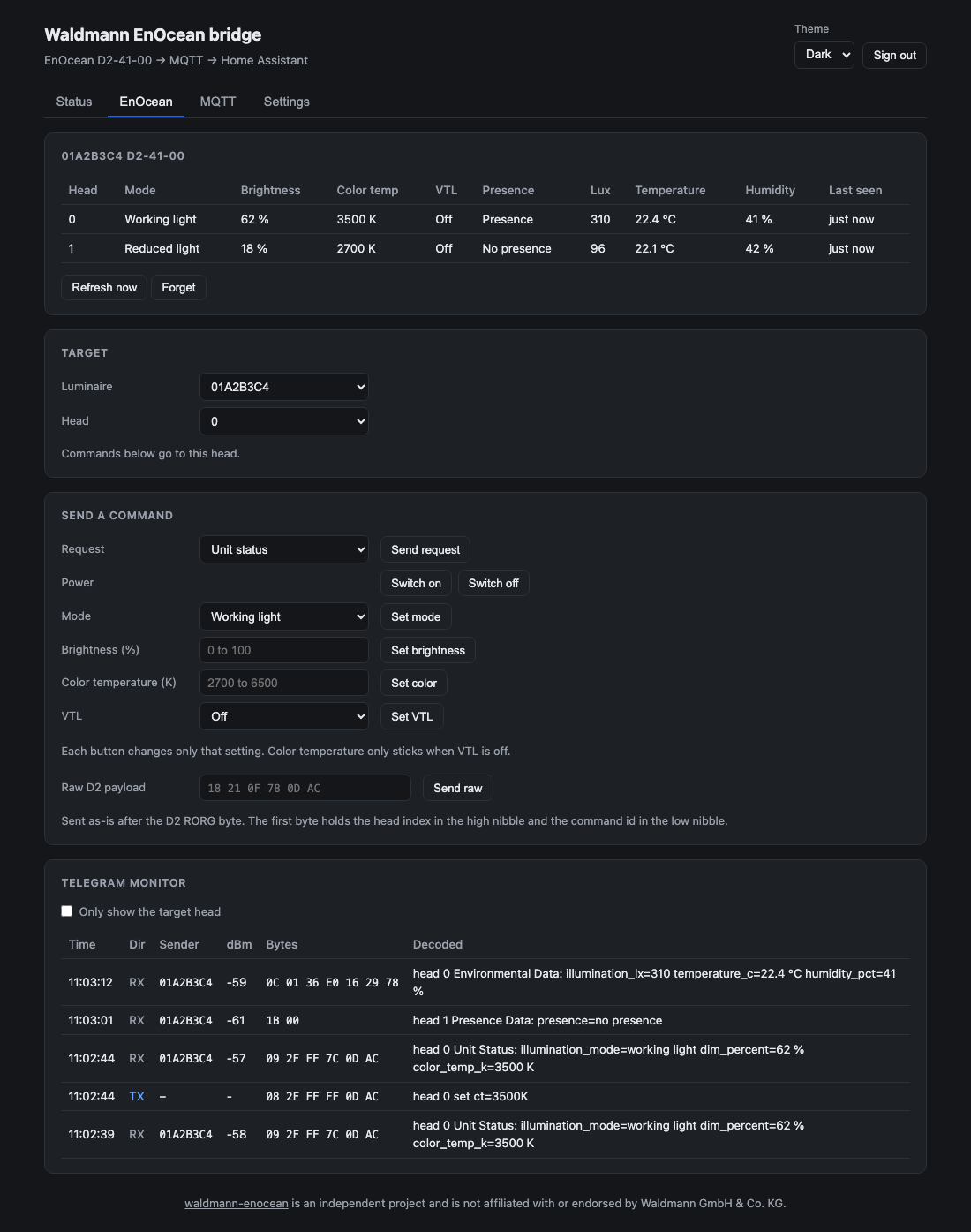Image resolution: width=971 pixels, height=1232 pixels.
Task: Click the Set brightness button
Action: (x=428, y=650)
